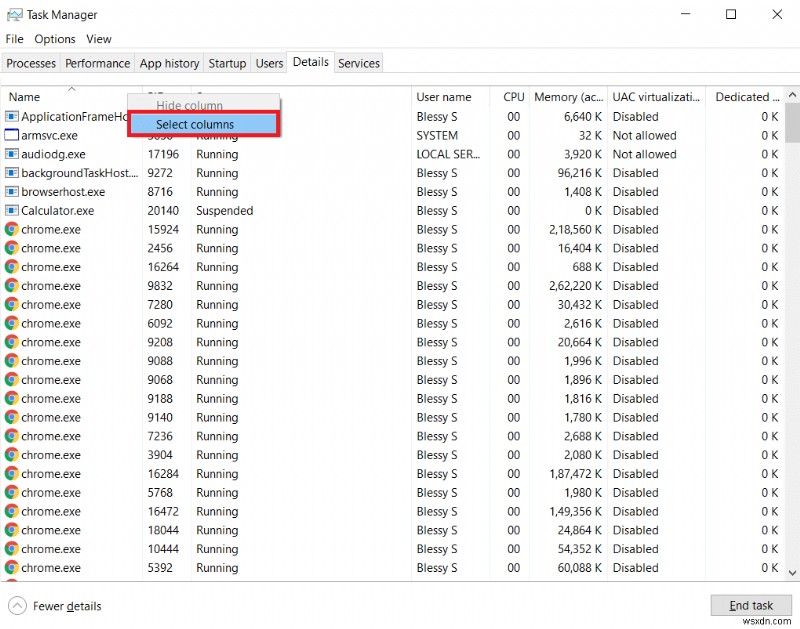
Task: Open the Services tab
Action: [359, 63]
